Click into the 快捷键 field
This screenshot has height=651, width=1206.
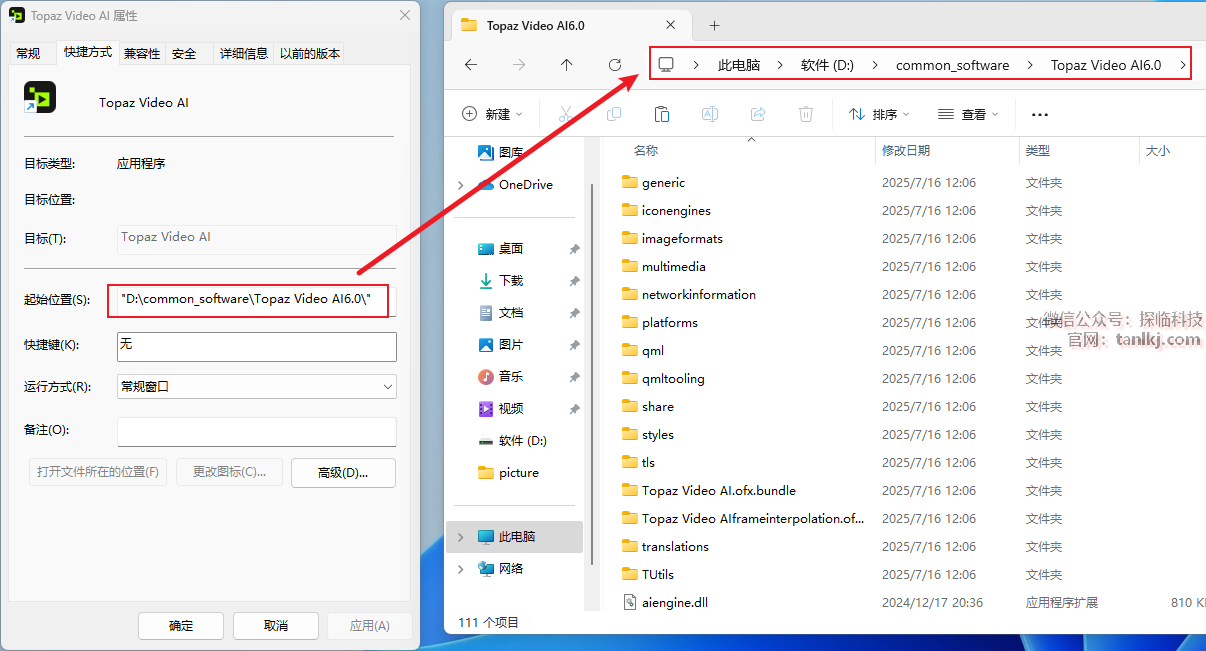(x=257, y=346)
